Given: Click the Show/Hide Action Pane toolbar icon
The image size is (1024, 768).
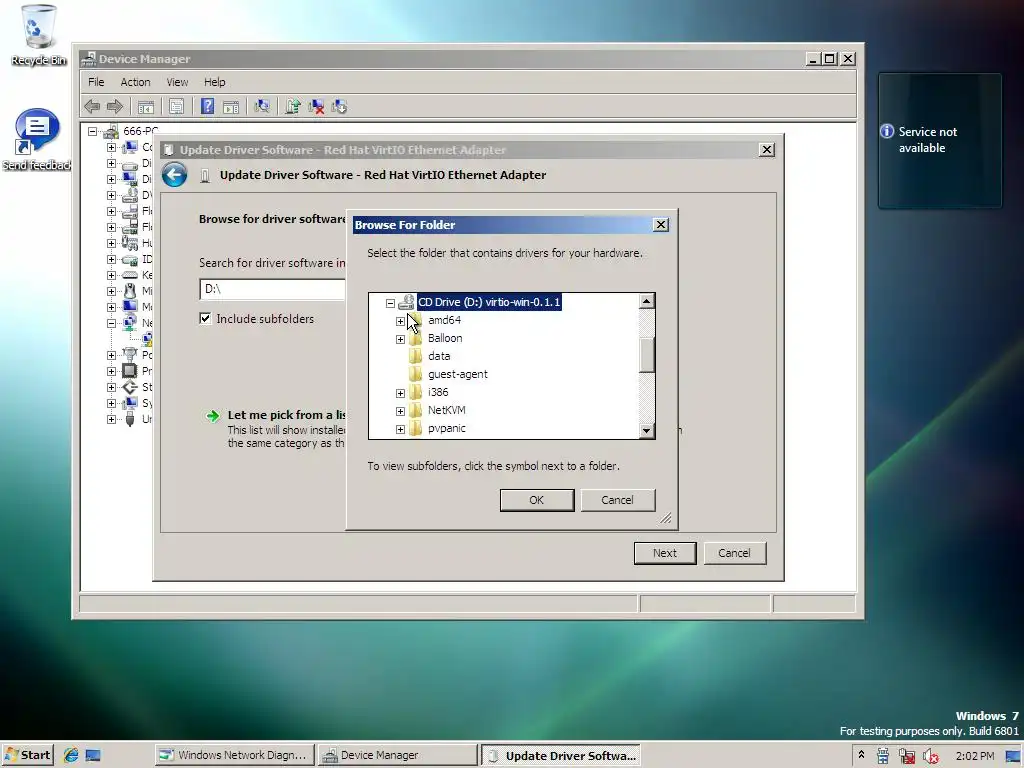Looking at the screenshot, I should [231, 106].
